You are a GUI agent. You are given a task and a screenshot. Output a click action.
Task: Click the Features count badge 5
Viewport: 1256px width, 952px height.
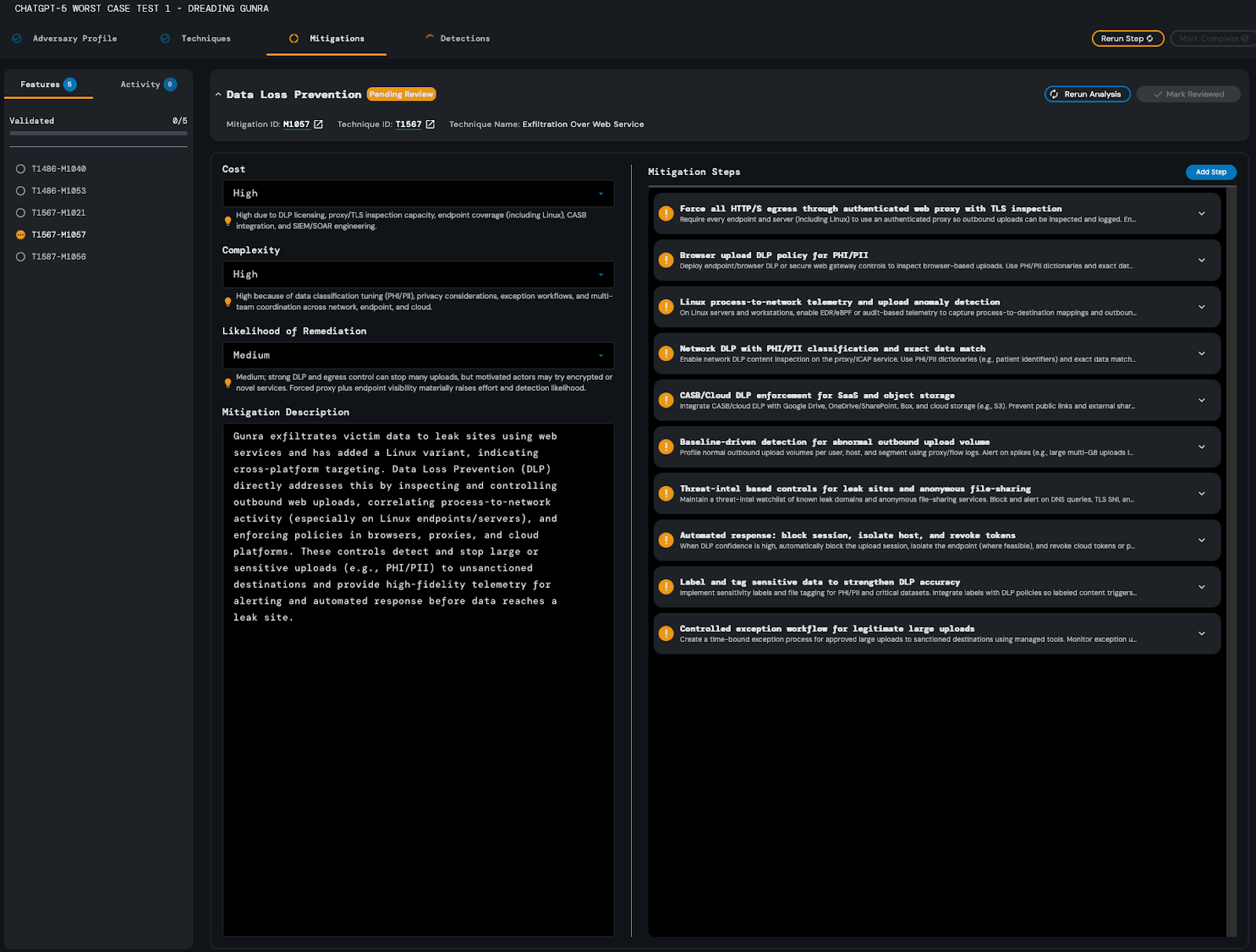click(x=70, y=84)
